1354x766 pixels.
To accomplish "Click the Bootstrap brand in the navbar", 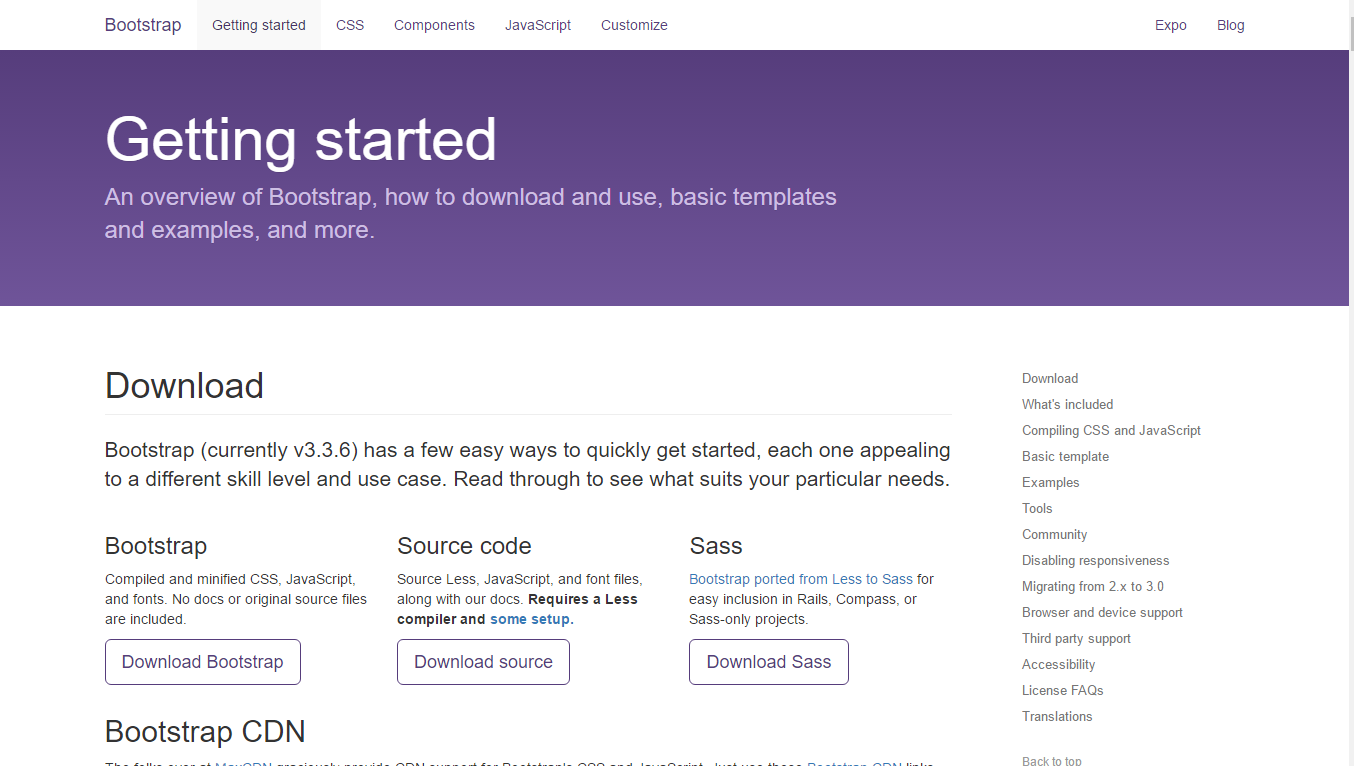I will [x=142, y=24].
